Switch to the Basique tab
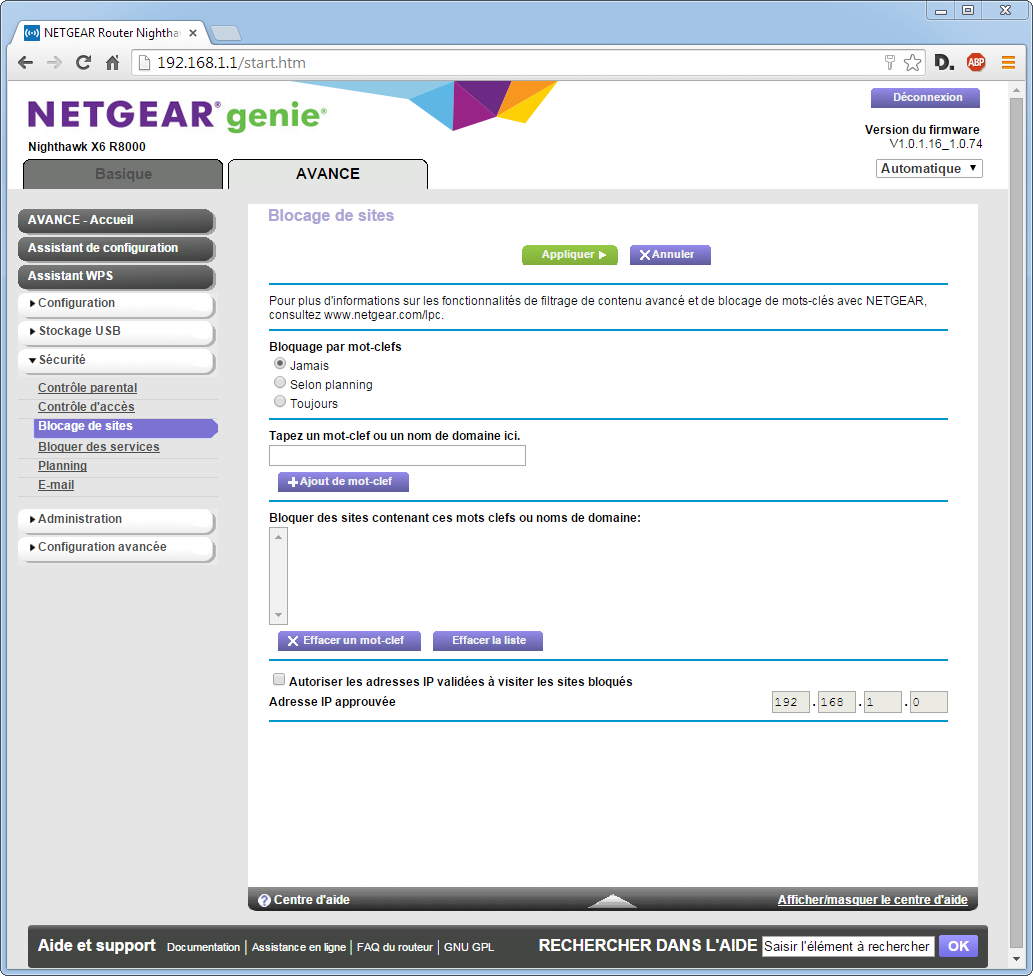This screenshot has height=976, width=1033. [x=123, y=174]
